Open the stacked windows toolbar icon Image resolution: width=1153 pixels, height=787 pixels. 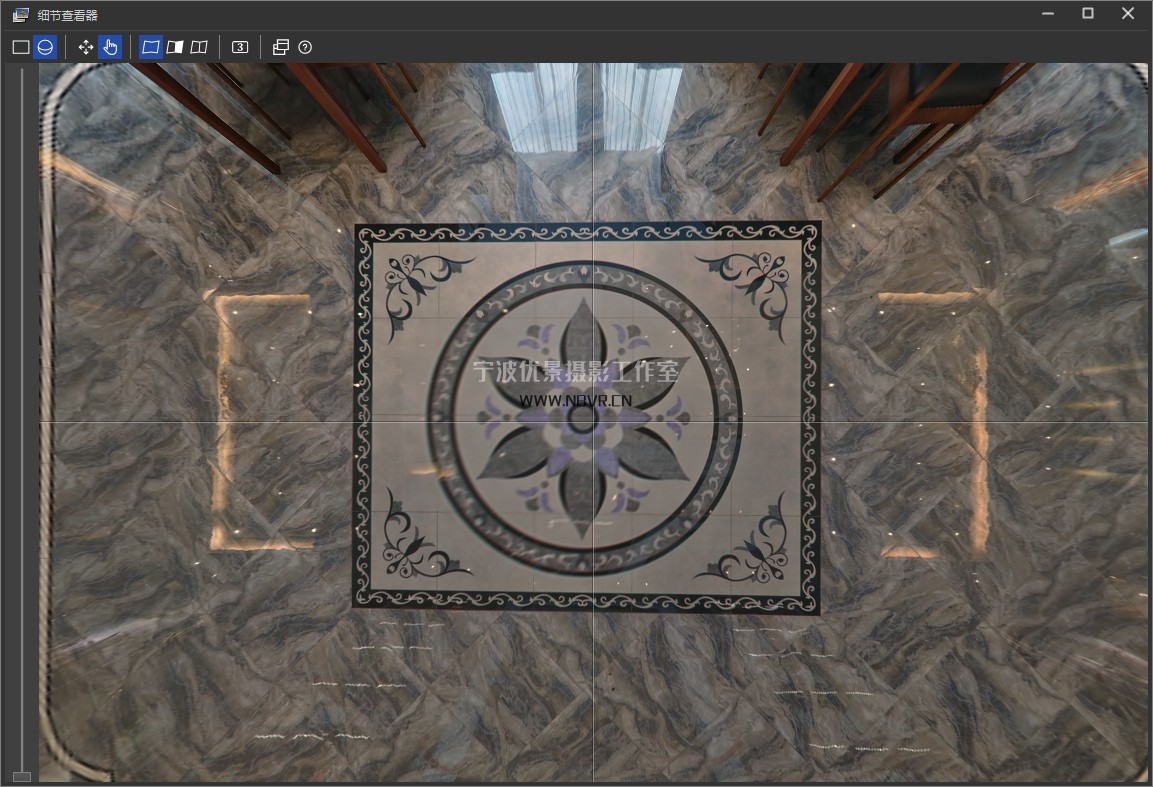click(281, 47)
